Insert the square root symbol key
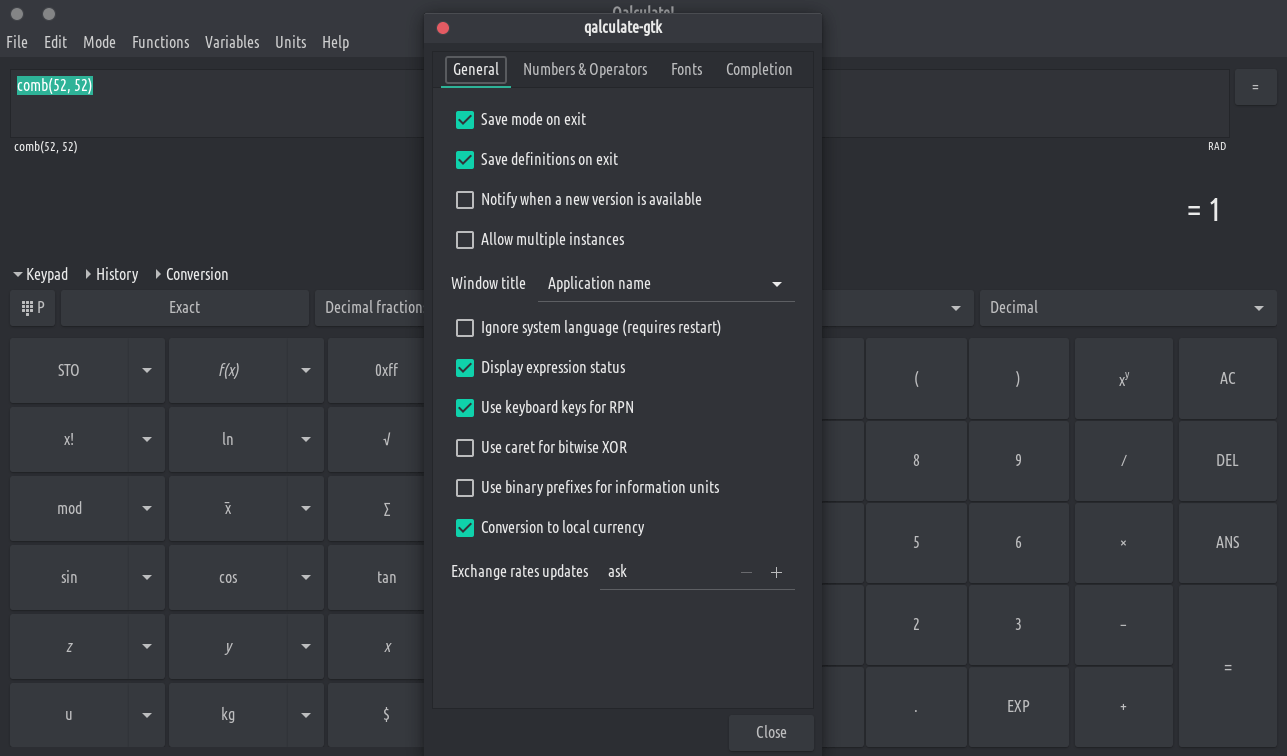 386,439
